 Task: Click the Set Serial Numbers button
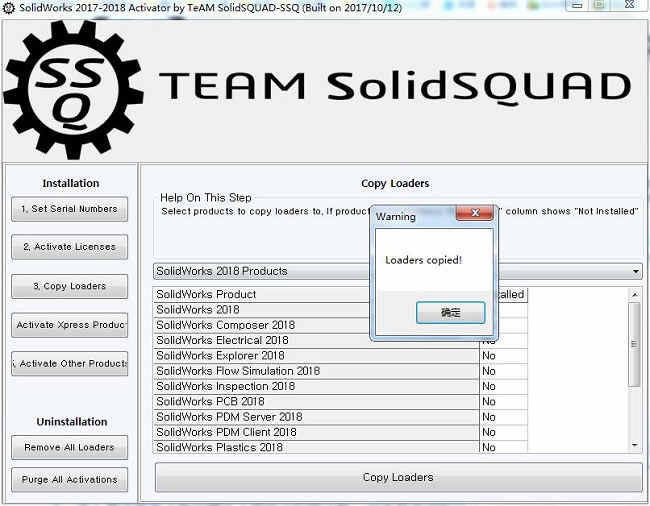pos(69,209)
